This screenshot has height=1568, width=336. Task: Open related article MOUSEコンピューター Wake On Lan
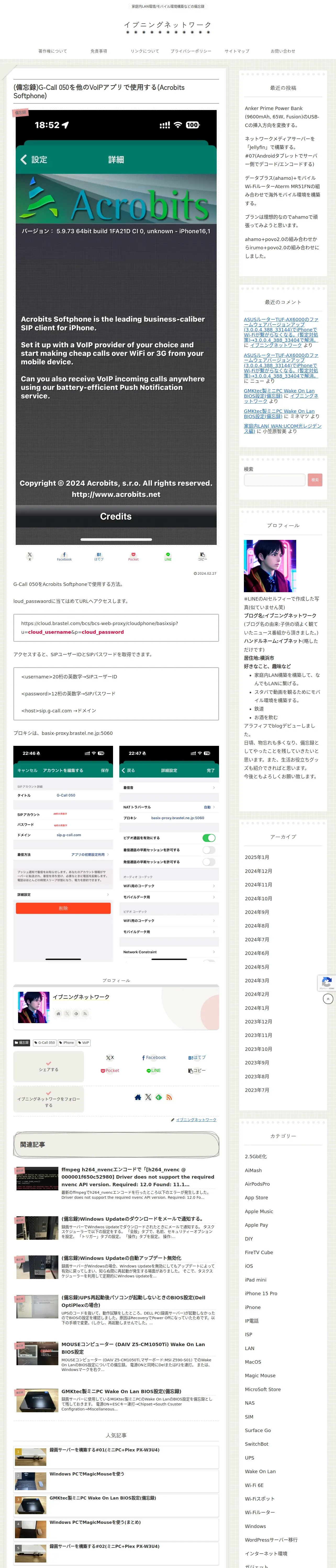click(116, 1357)
